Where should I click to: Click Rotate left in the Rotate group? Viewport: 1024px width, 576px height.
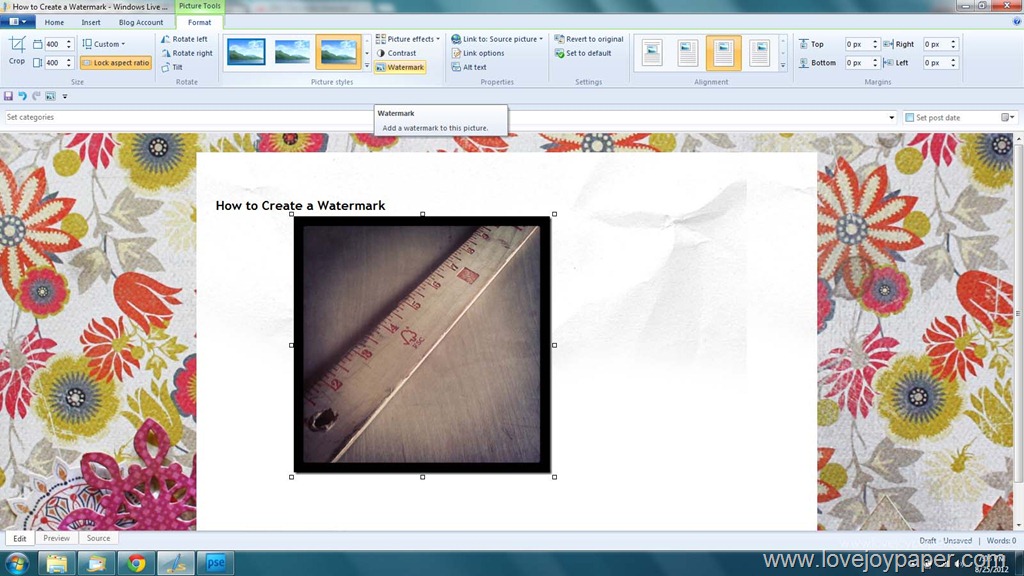coord(184,39)
